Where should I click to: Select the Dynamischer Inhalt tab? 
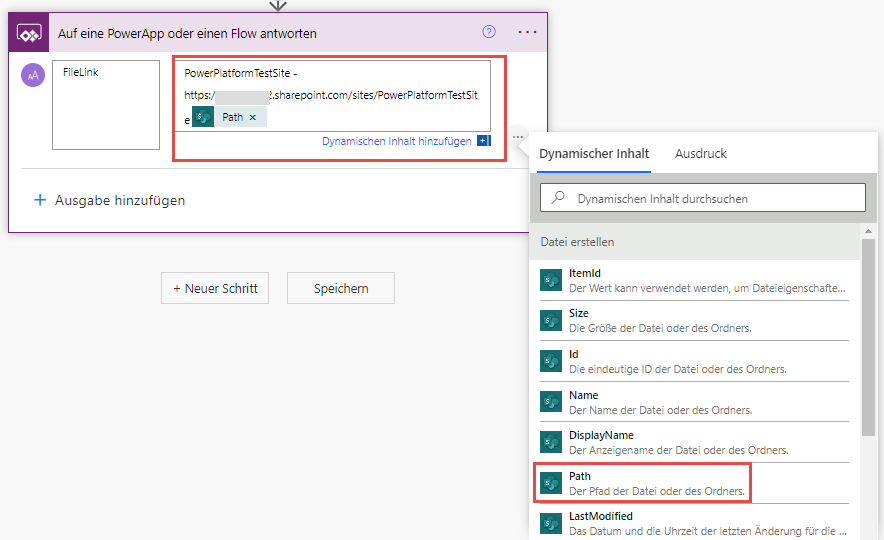click(594, 154)
